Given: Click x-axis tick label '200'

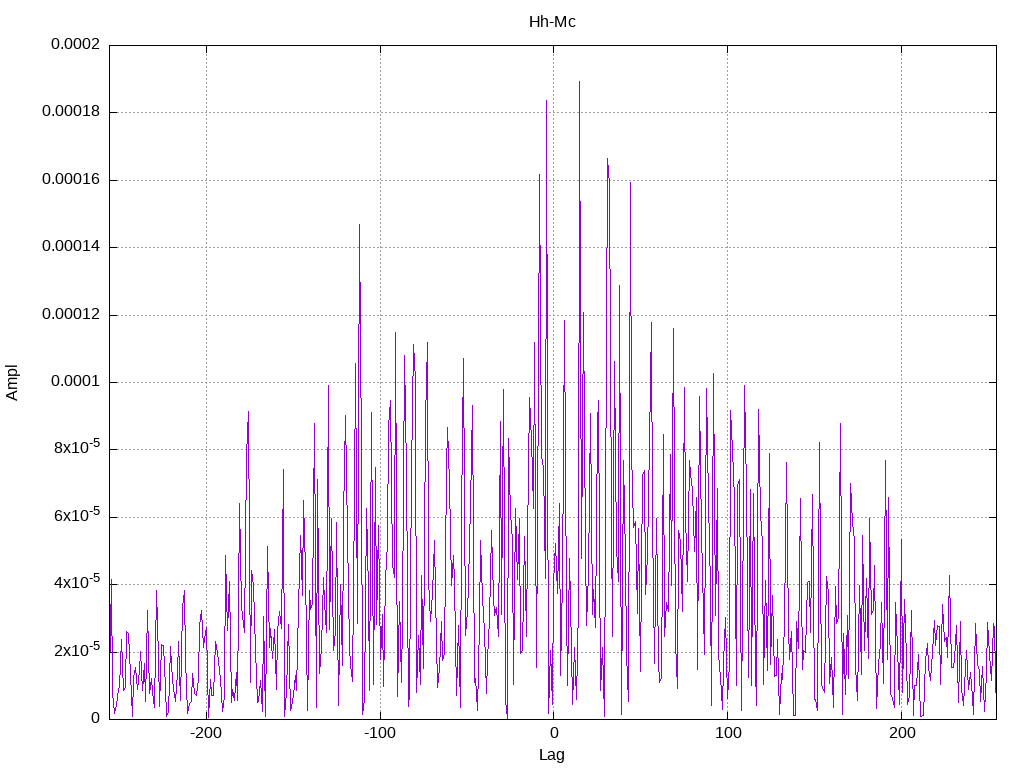Looking at the screenshot, I should [901, 733].
